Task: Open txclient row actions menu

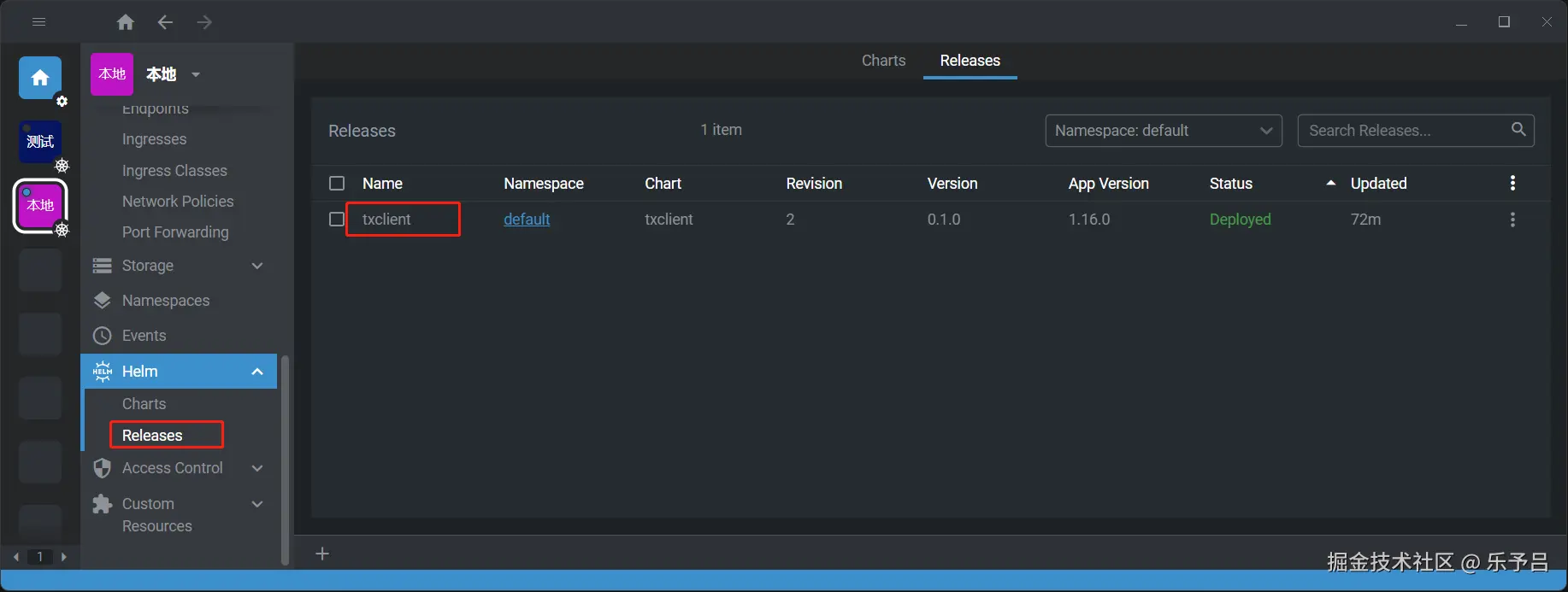Action: coord(1512,220)
